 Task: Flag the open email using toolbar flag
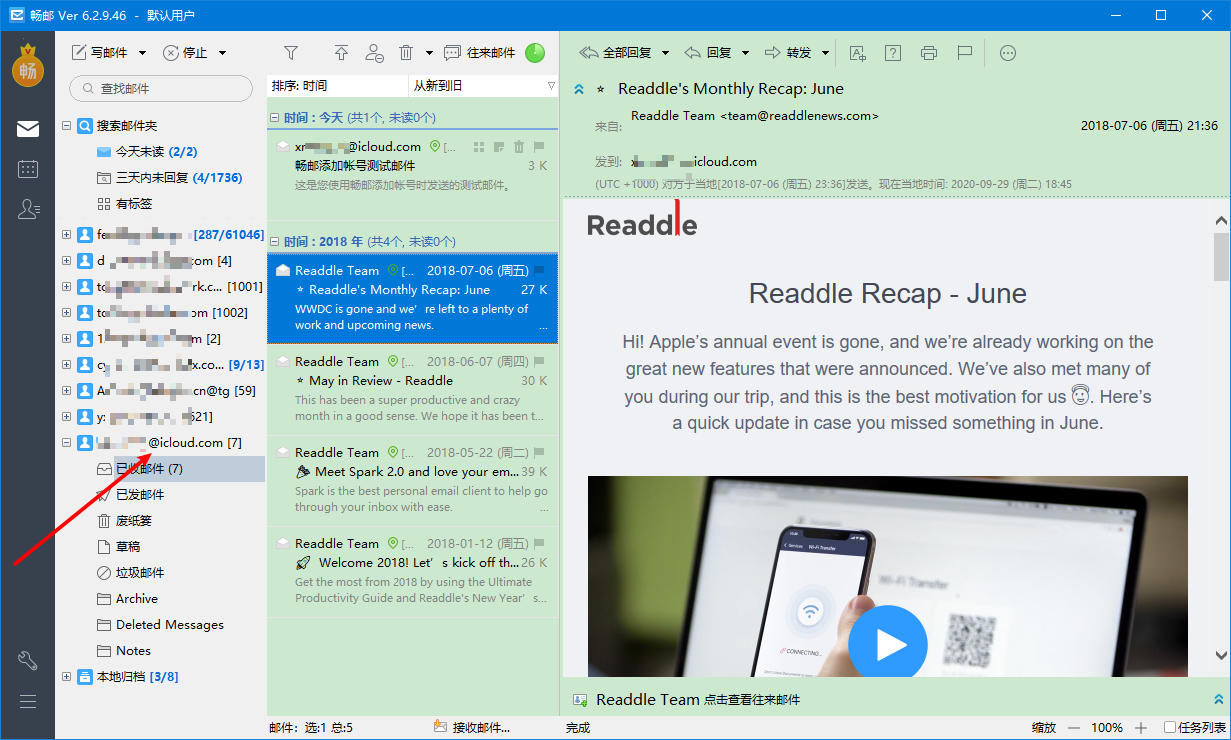point(965,53)
